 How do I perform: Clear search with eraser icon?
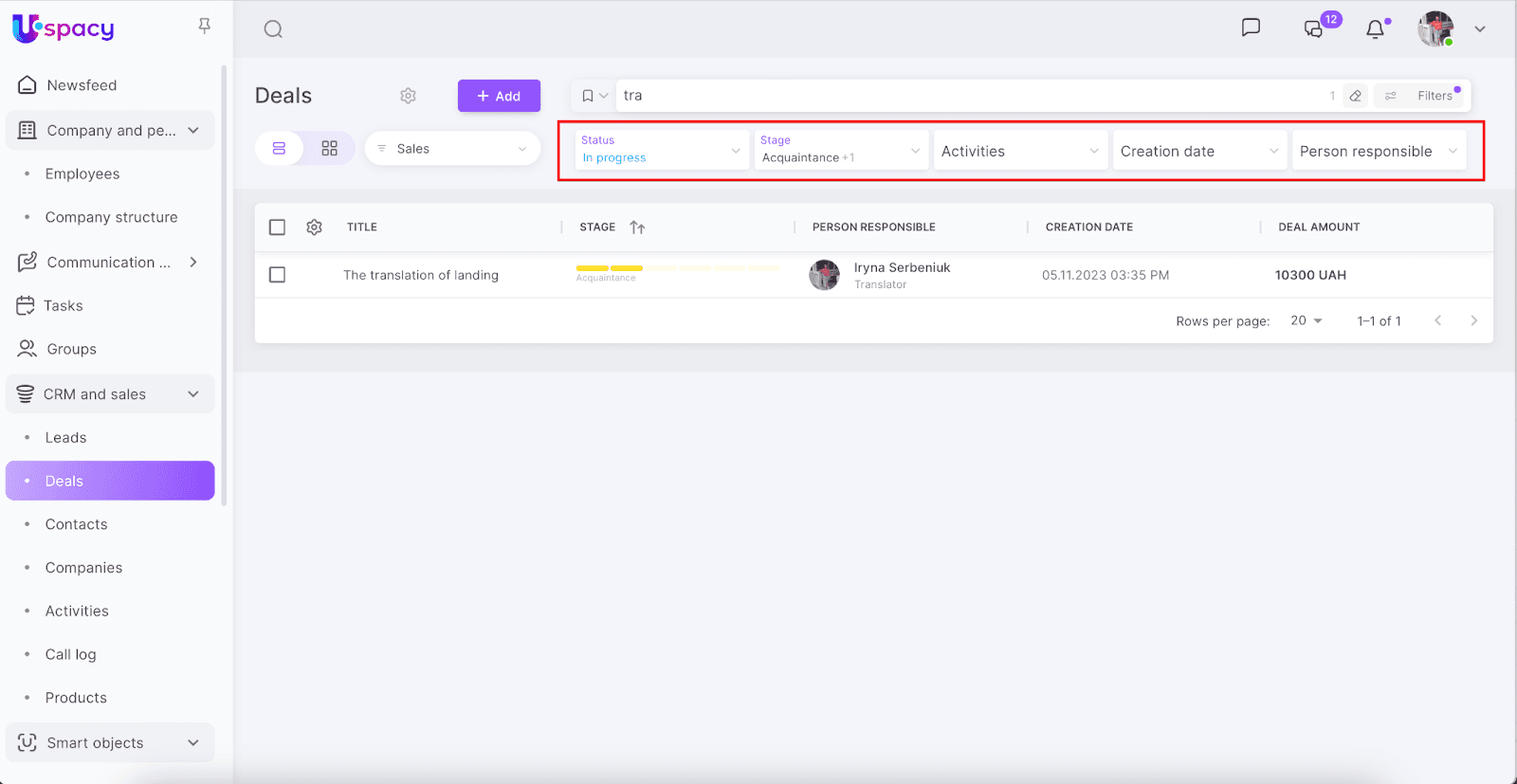click(x=1356, y=96)
